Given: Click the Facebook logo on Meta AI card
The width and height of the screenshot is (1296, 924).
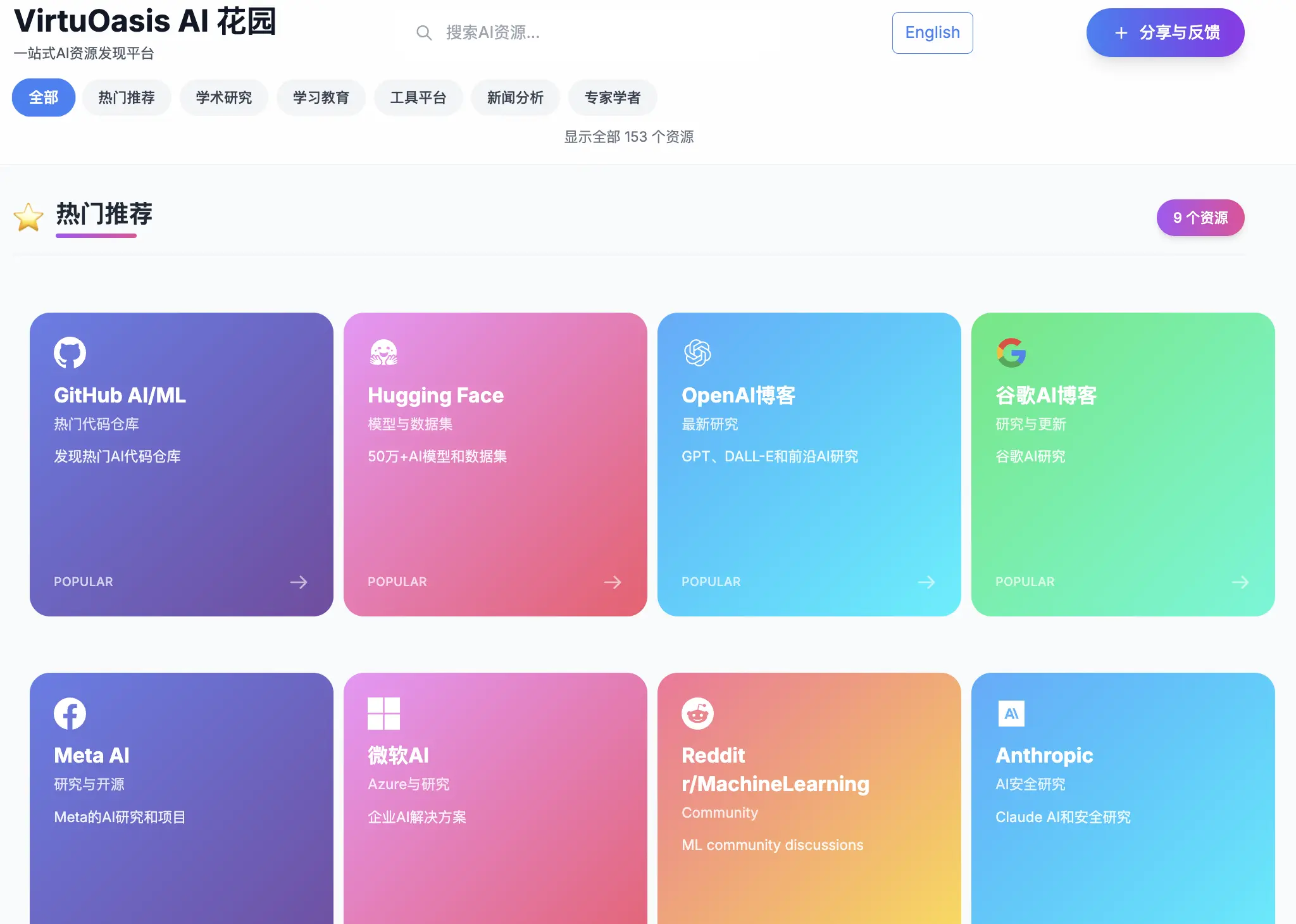Looking at the screenshot, I should pos(70,713).
